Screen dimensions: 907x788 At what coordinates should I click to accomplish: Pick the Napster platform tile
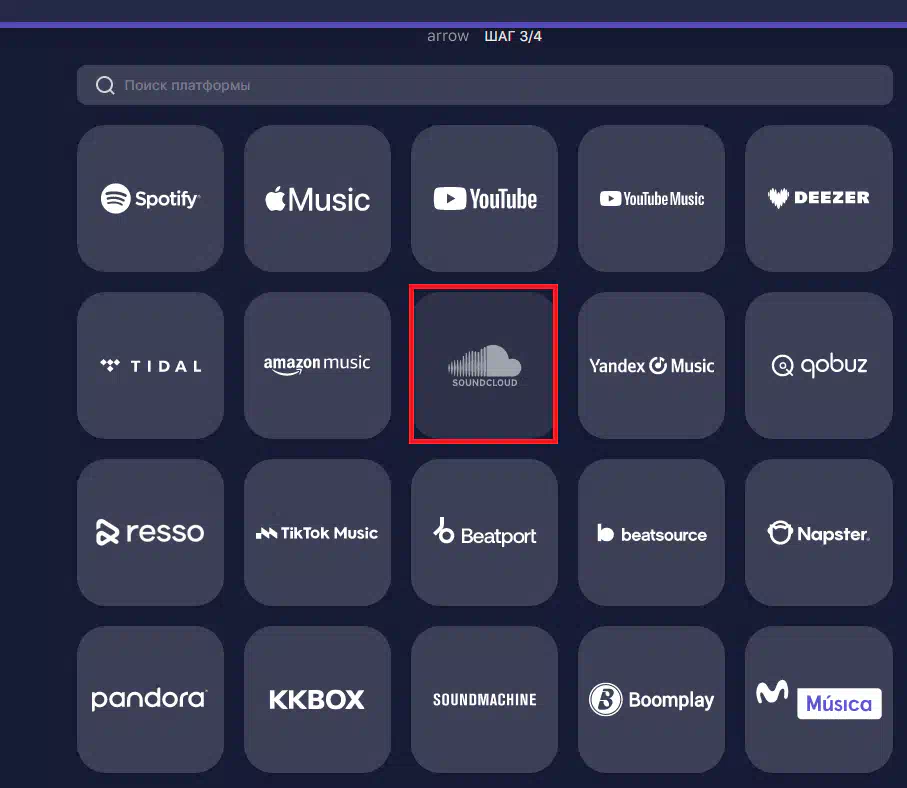pos(818,533)
